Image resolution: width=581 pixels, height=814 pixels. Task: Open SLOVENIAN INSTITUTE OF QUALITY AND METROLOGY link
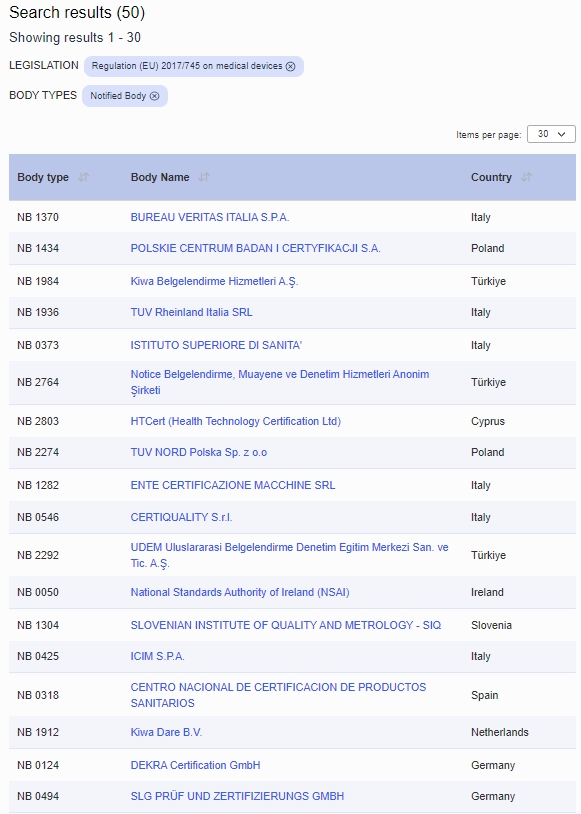coord(286,625)
